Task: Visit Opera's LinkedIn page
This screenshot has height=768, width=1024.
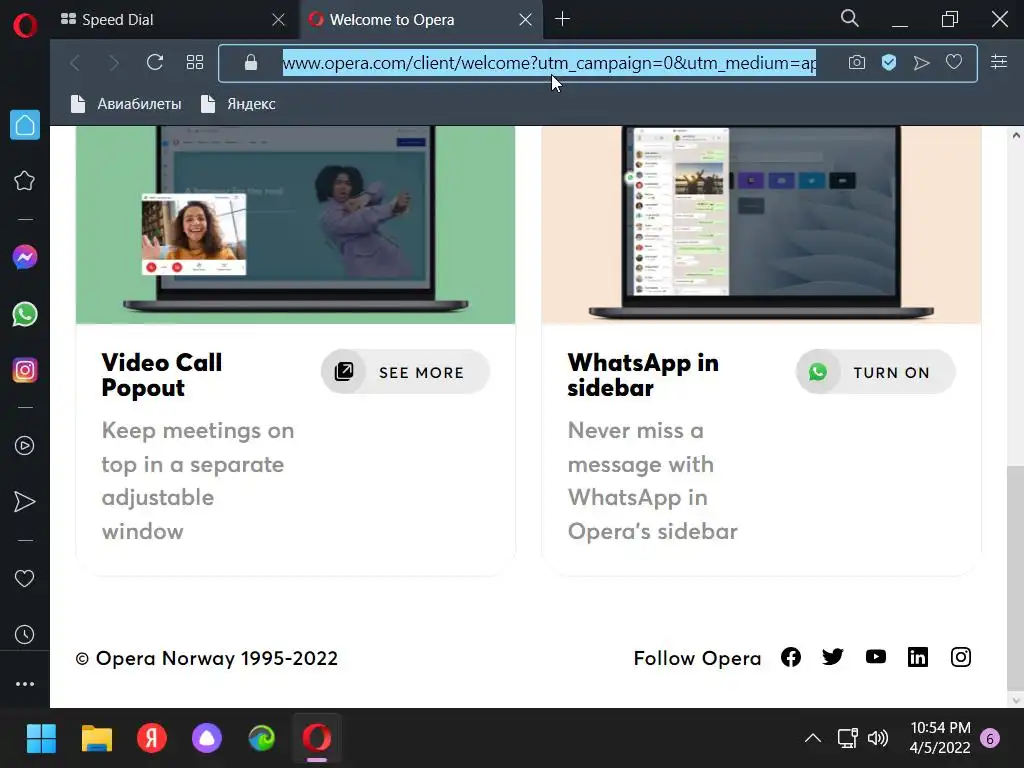Action: pos(918,657)
